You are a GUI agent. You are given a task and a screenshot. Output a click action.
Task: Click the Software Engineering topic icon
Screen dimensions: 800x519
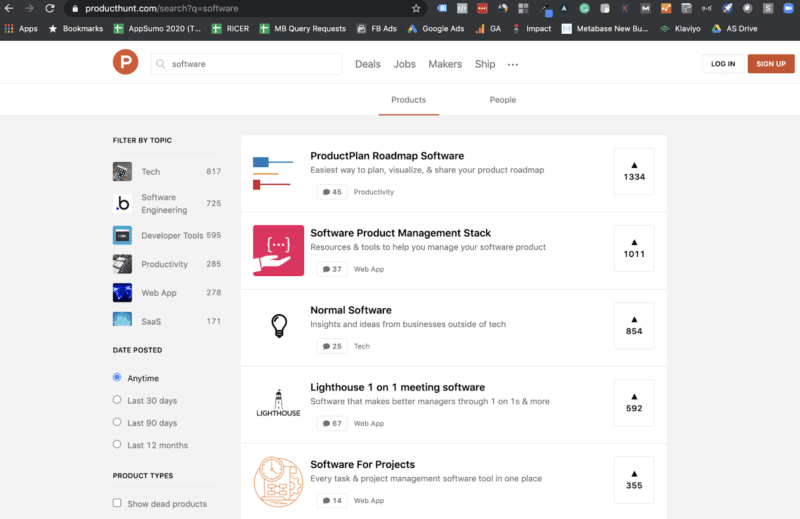click(122, 203)
